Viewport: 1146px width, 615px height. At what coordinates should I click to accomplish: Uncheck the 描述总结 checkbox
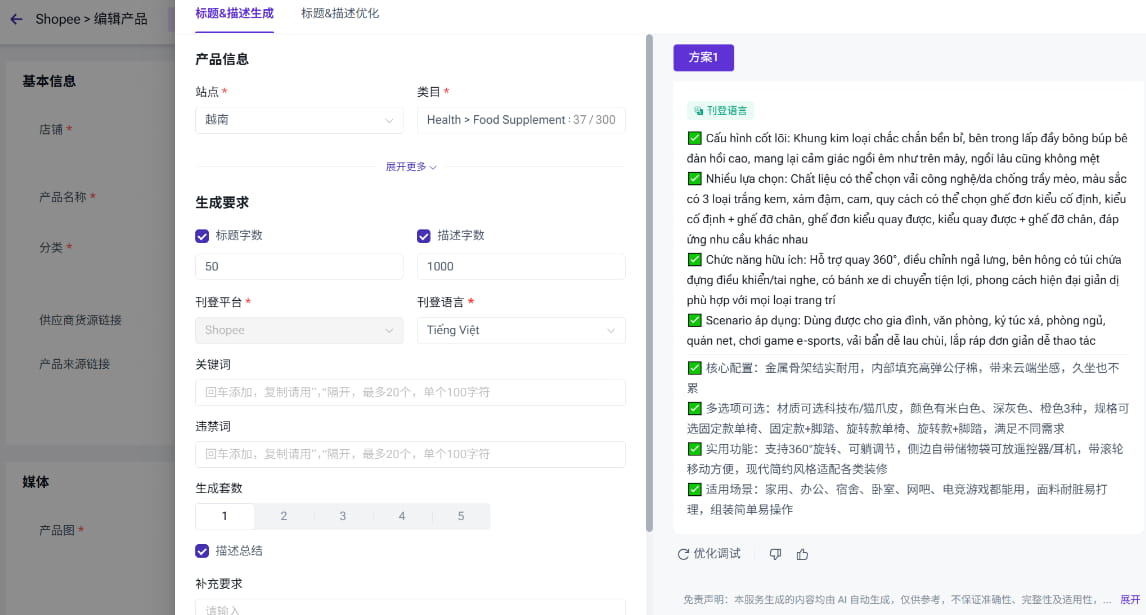(202, 551)
